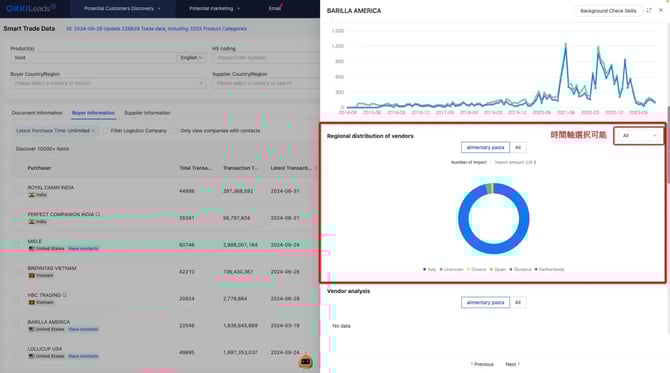This screenshot has height=373, width=670.
Task: Select the PERFECT COMPANION INDIA row checkbox
Action: click(x=17, y=218)
